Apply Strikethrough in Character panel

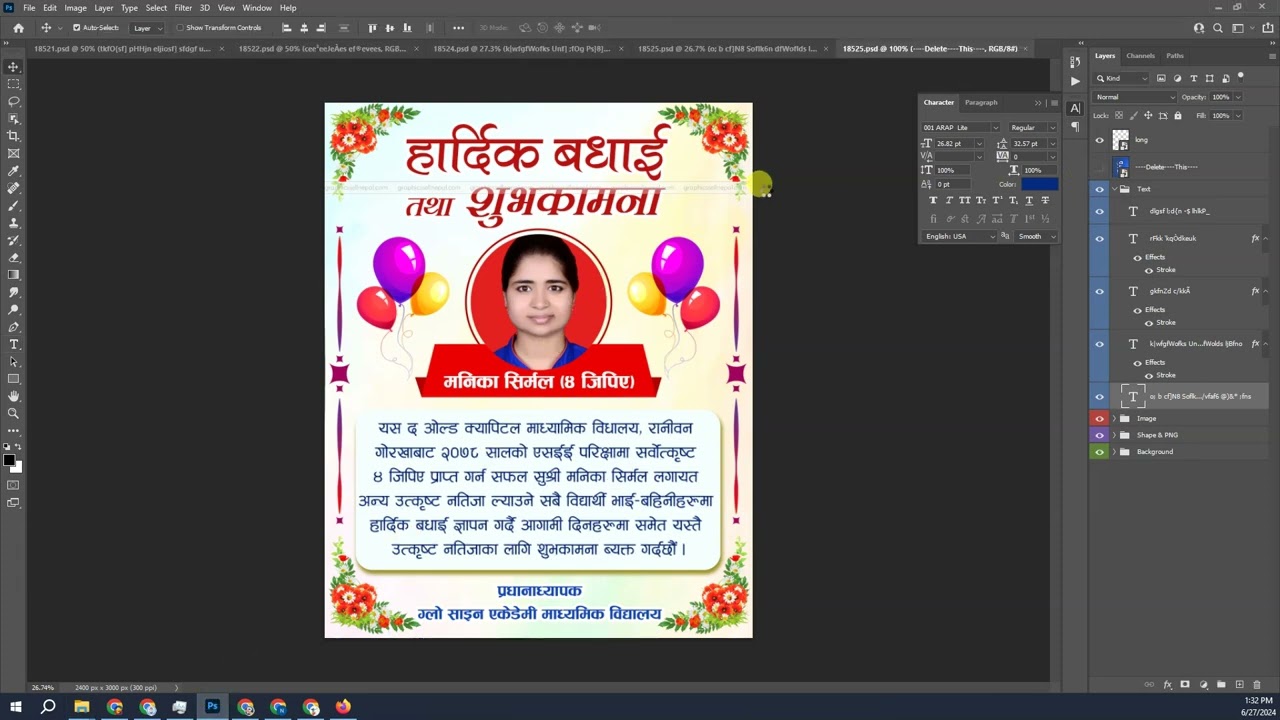tap(1045, 200)
